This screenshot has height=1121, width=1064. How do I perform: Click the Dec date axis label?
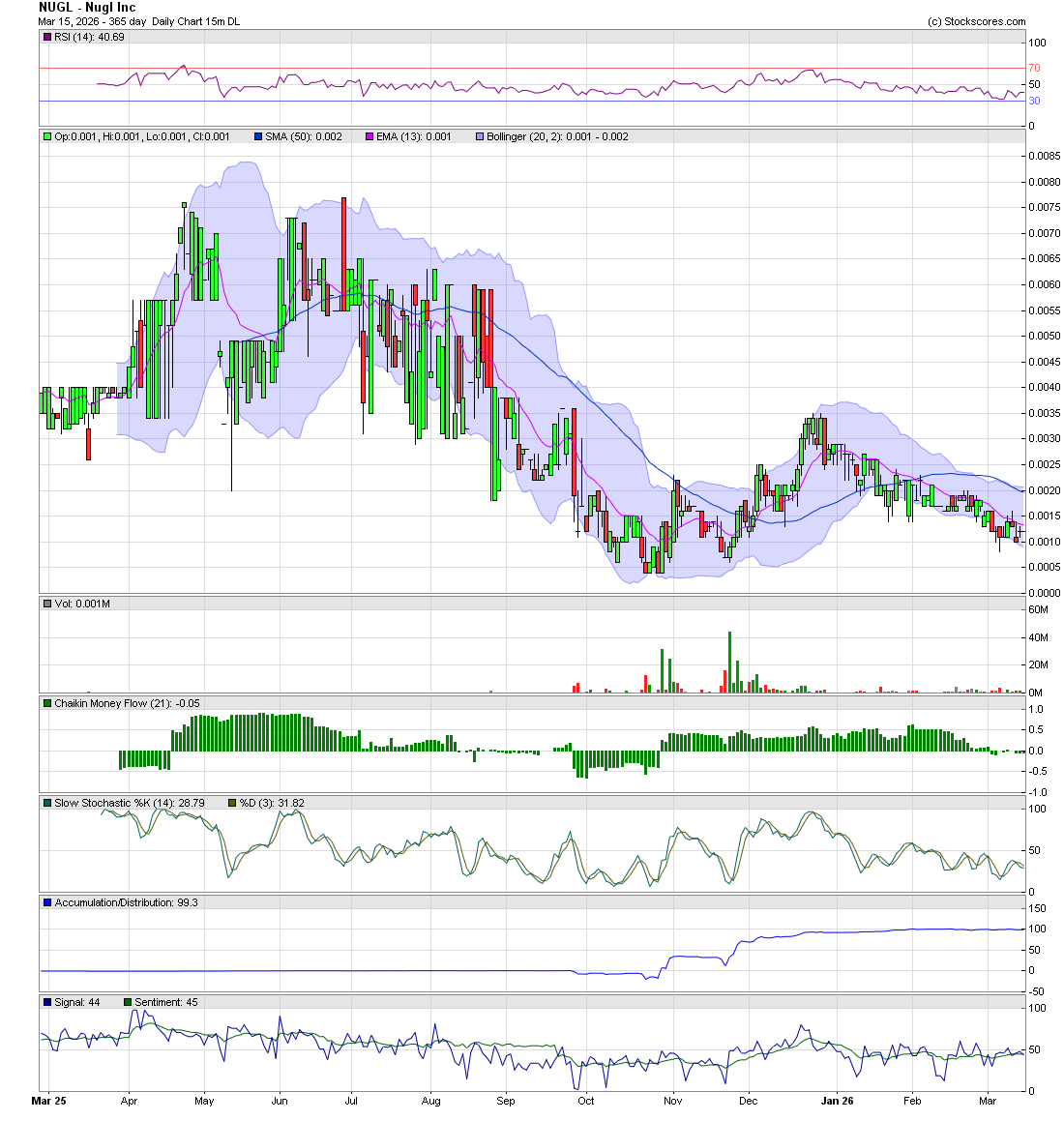[748, 1101]
